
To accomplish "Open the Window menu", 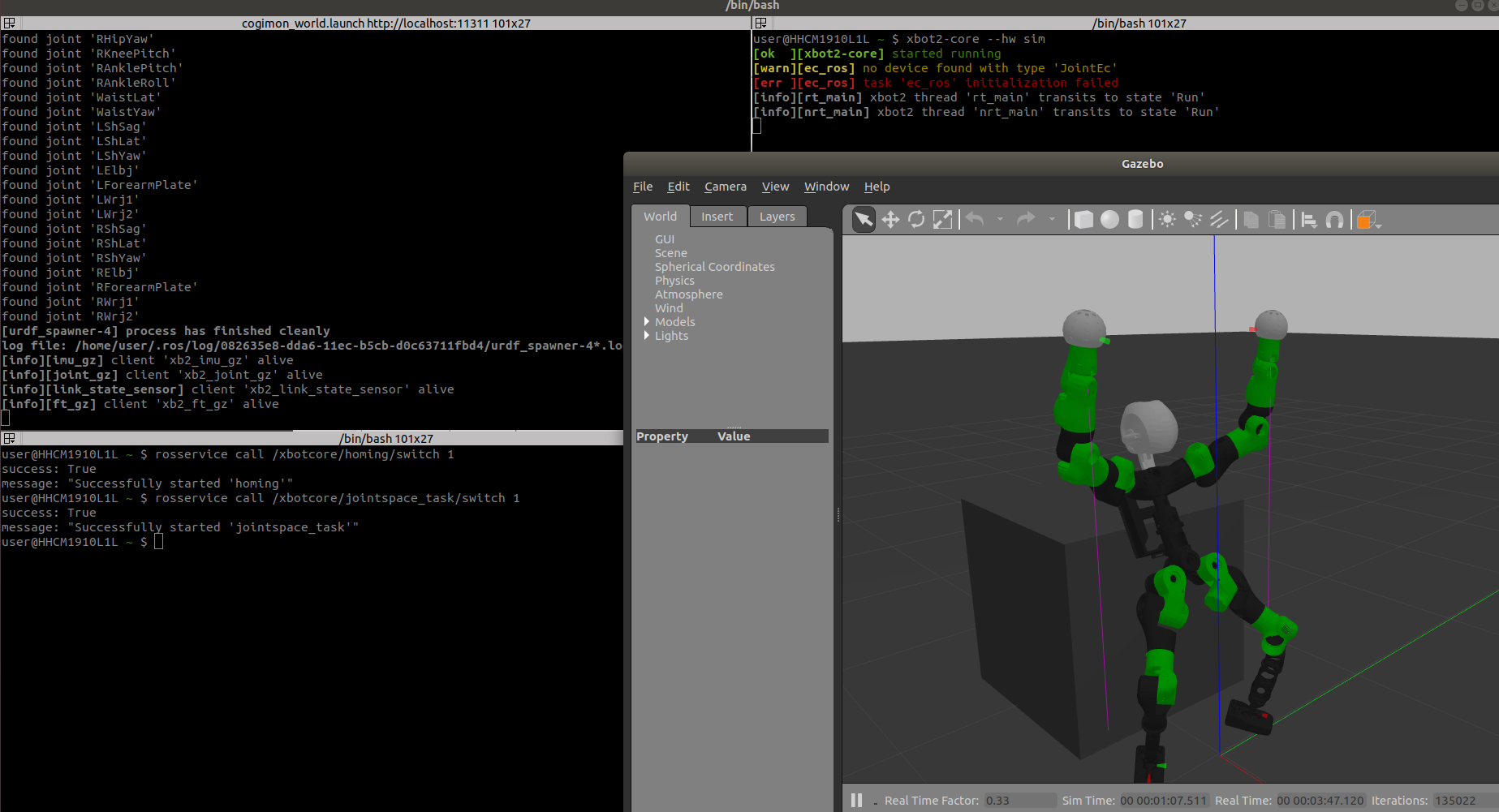I will click(x=826, y=187).
